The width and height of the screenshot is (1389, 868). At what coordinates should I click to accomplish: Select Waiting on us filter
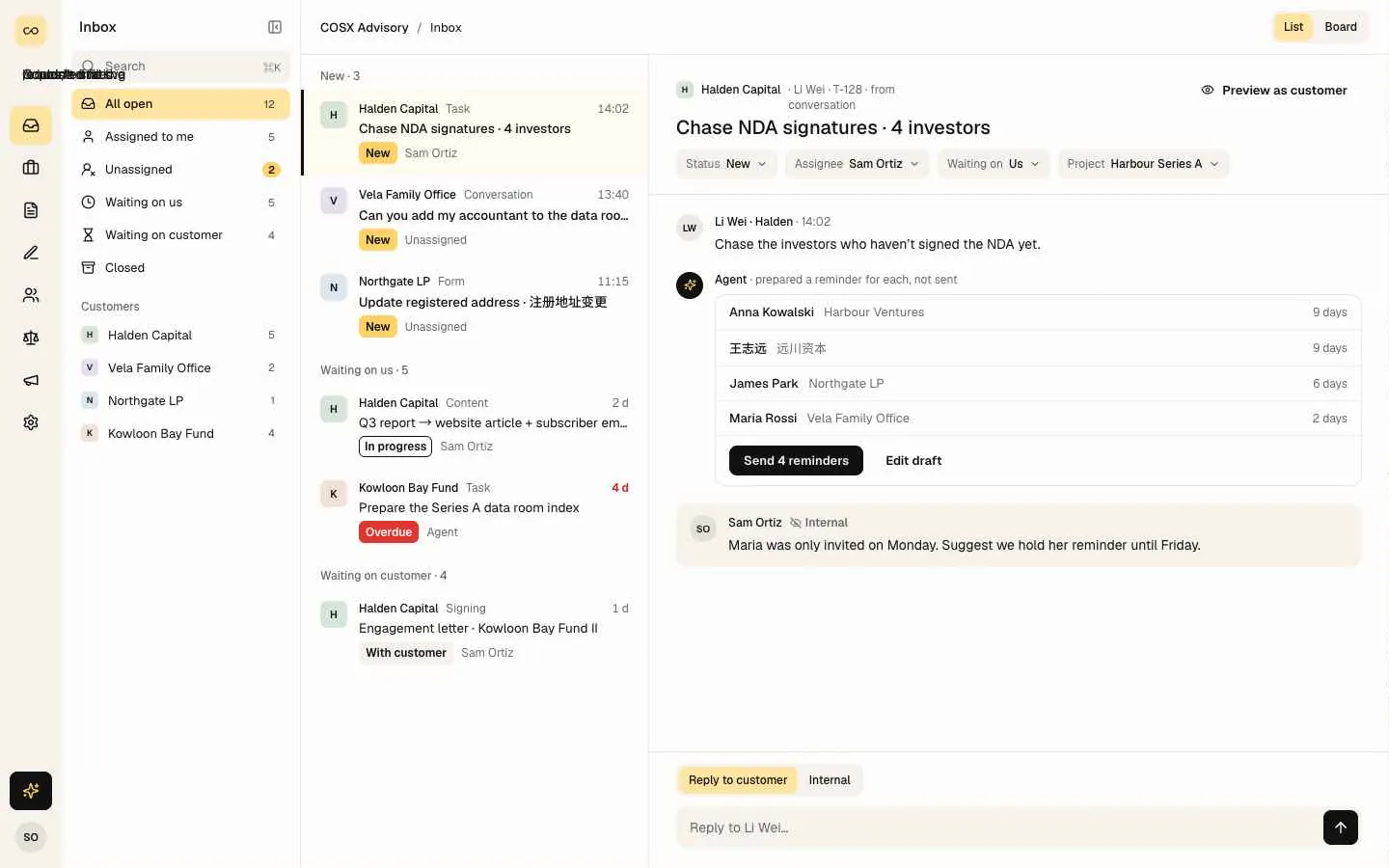(180, 203)
